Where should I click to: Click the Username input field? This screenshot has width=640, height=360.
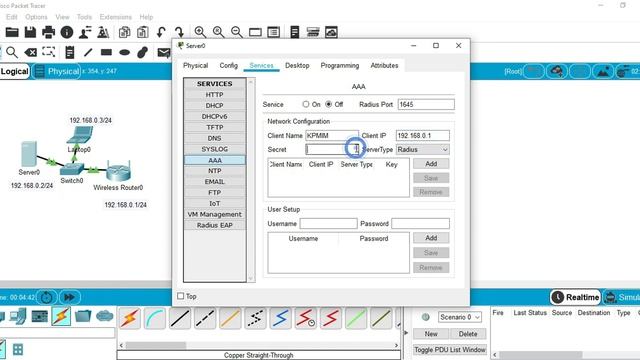329,224
